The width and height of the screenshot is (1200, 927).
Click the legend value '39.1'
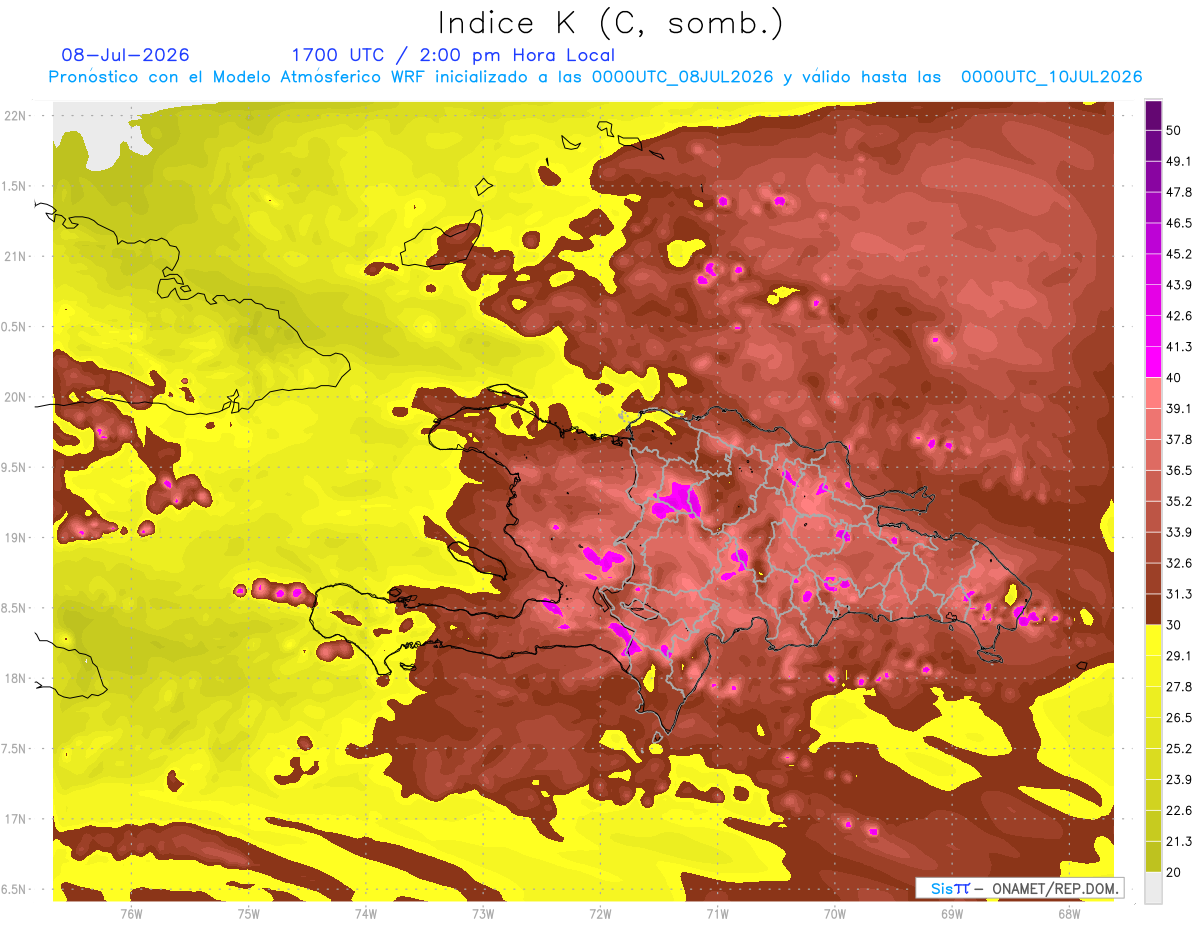point(1178,409)
